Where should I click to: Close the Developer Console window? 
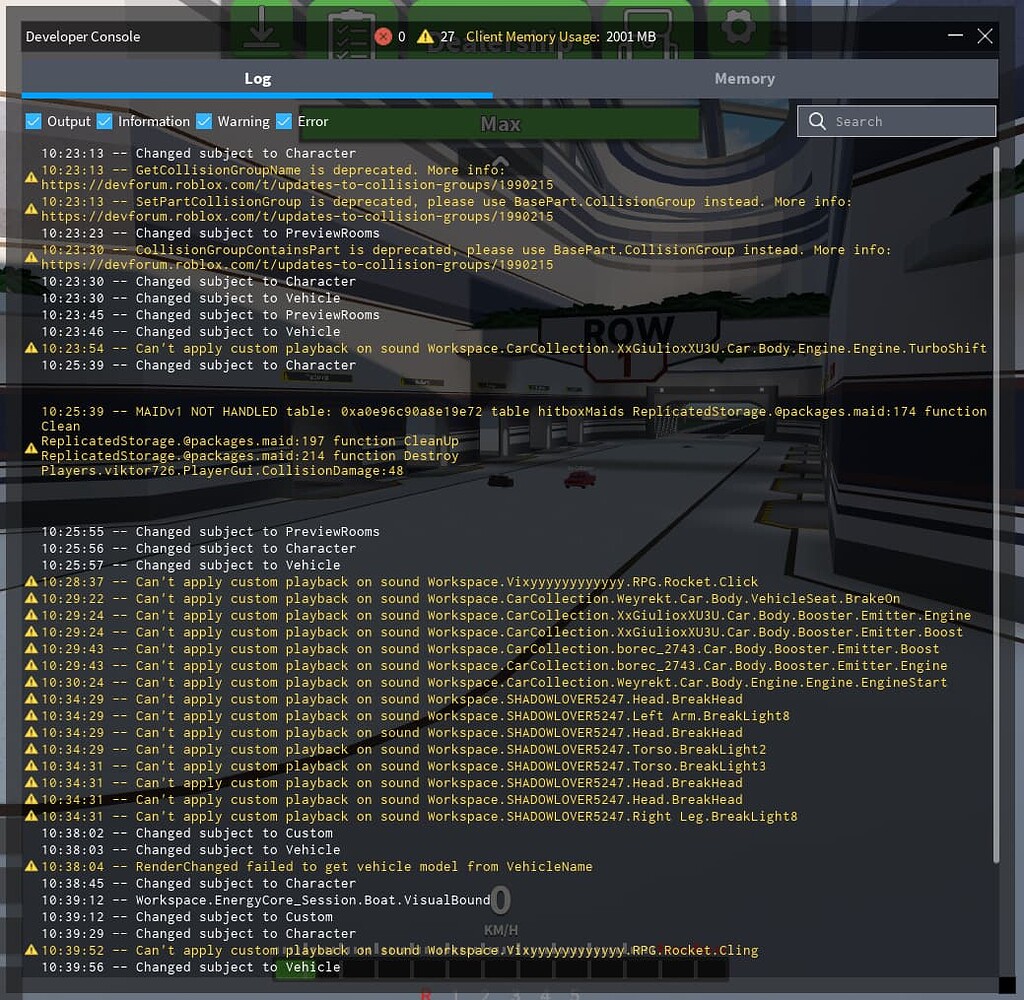click(x=985, y=37)
